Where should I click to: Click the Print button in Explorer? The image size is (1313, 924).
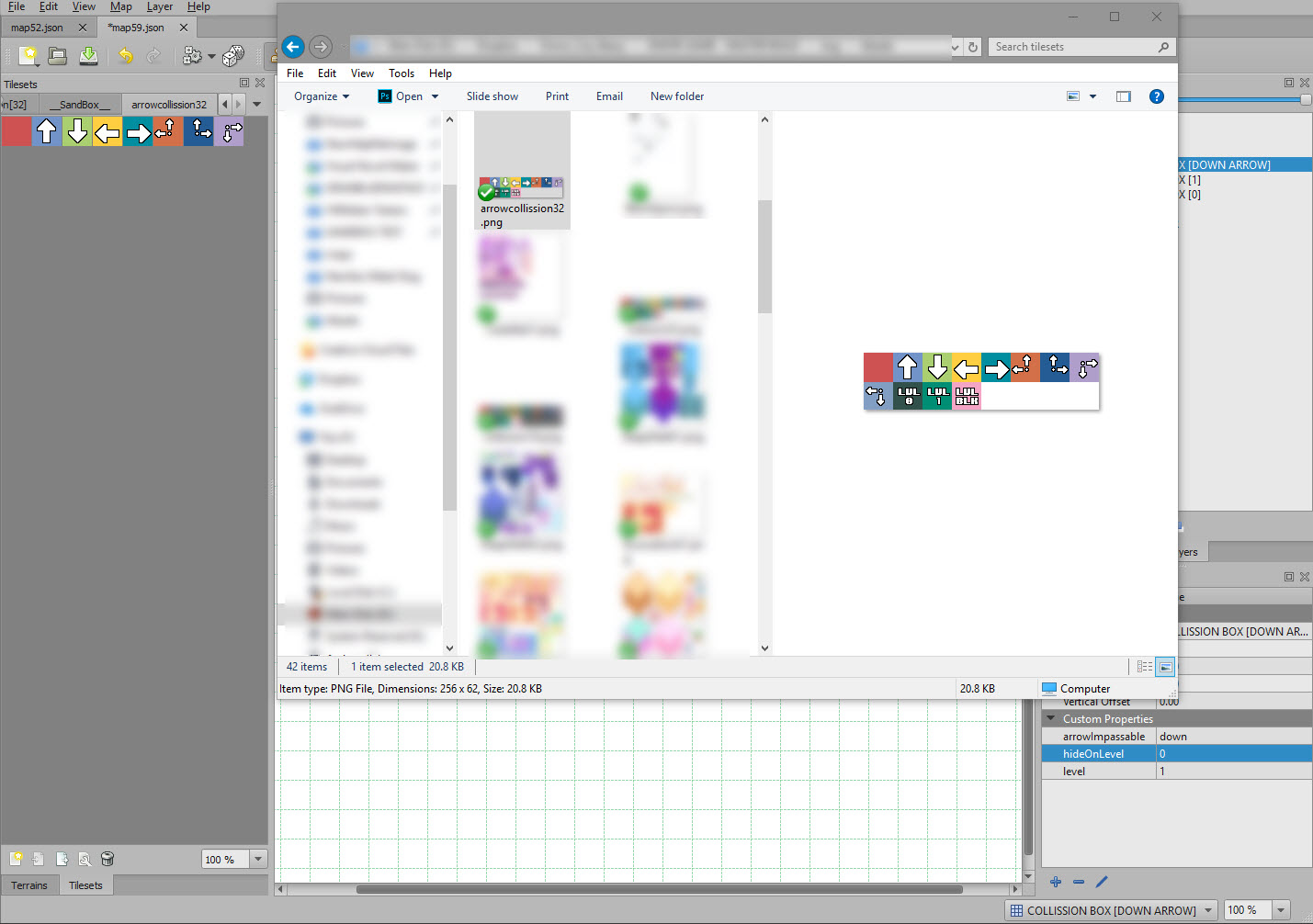[557, 96]
